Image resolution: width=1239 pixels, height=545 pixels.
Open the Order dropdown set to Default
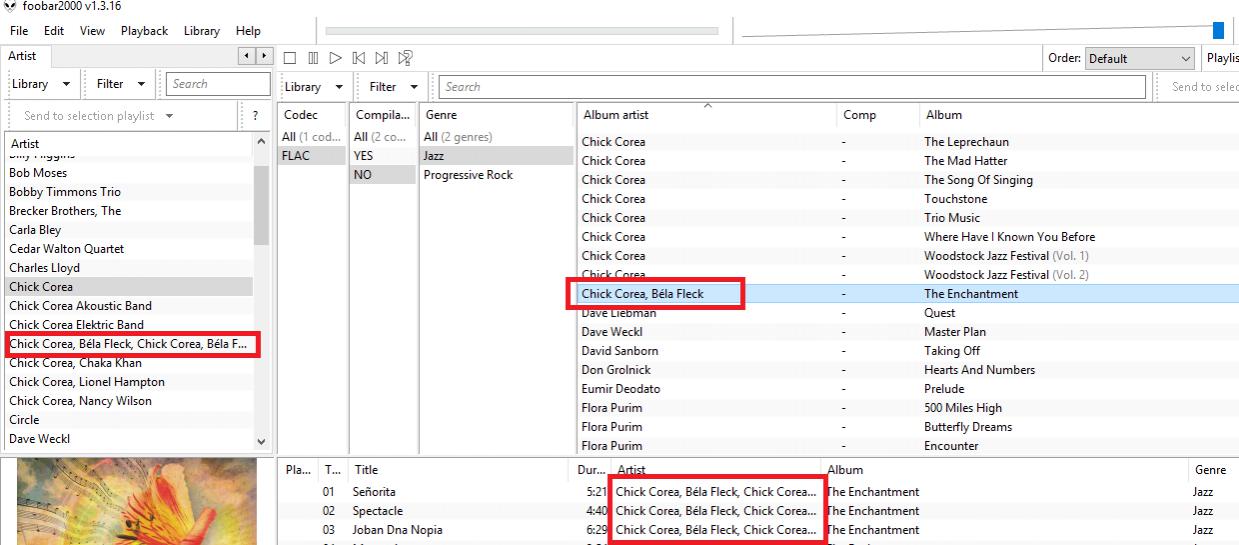coord(1139,59)
